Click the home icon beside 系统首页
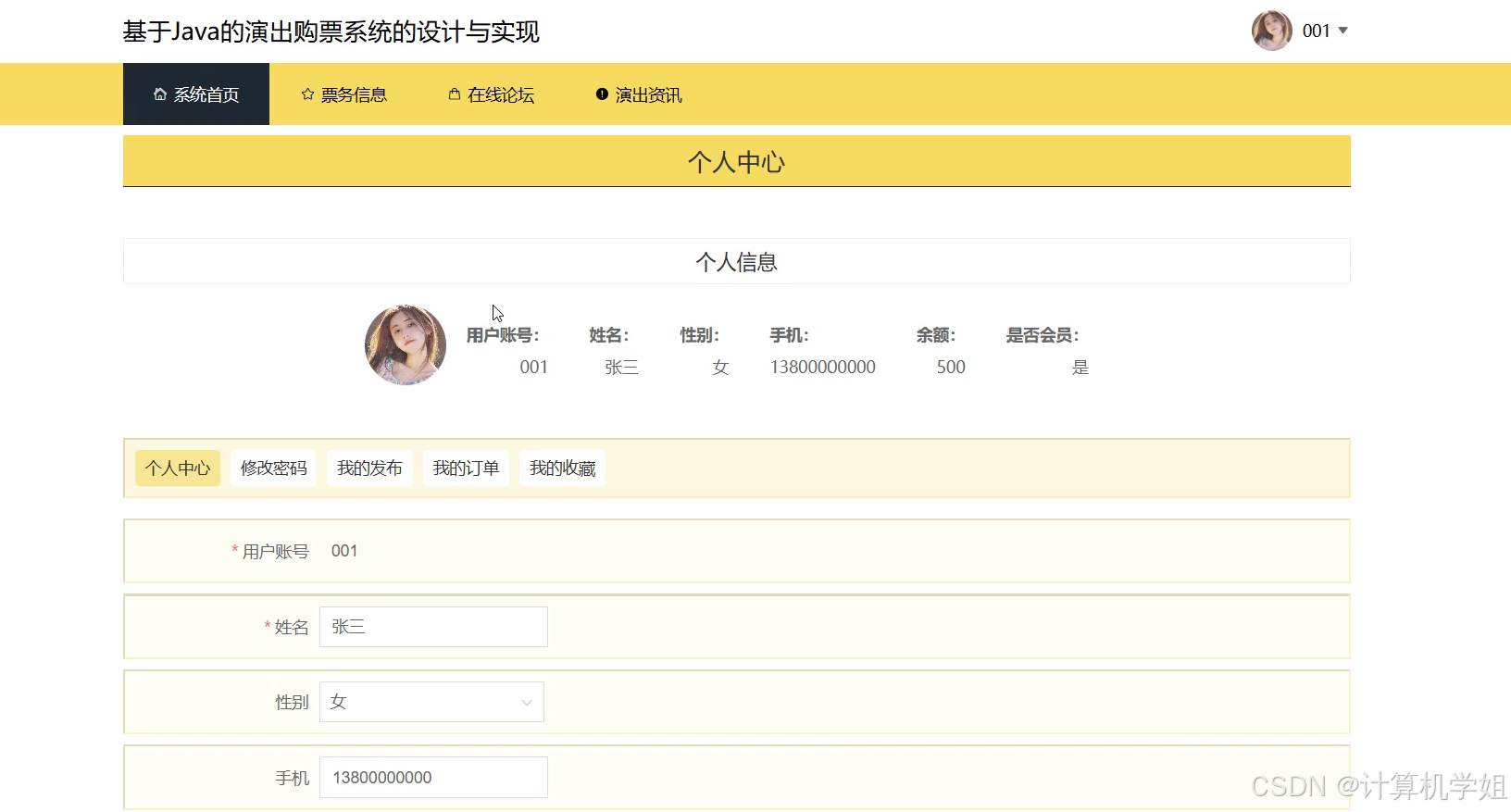This screenshot has height=812, width=1511. [x=160, y=94]
